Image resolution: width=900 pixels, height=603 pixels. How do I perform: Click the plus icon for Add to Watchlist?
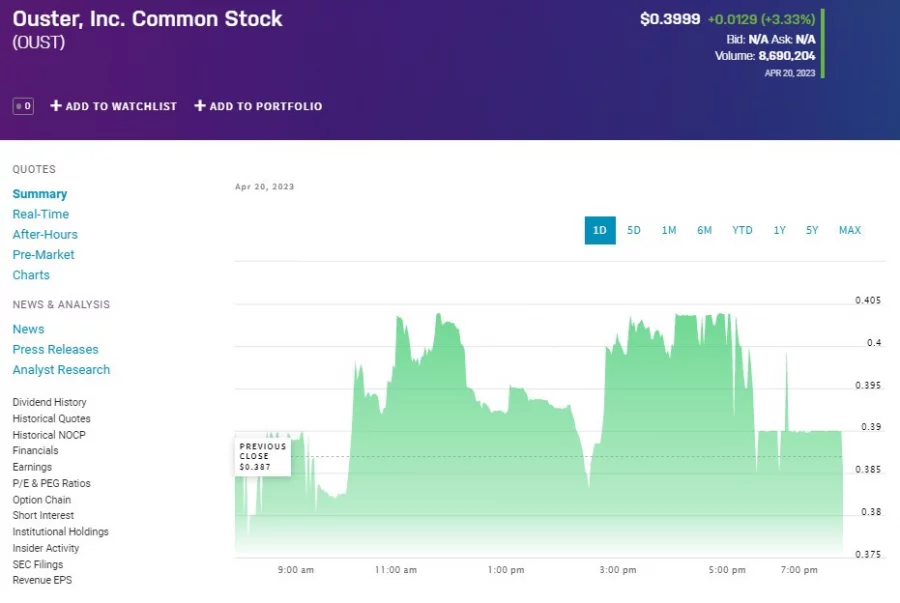pos(56,106)
